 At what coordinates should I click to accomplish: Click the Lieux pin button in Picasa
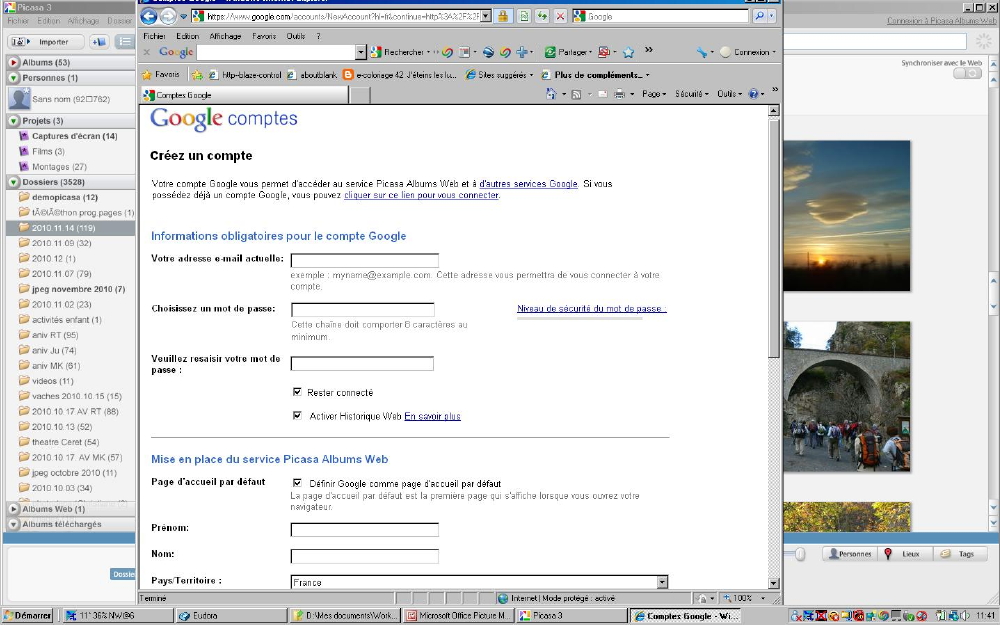click(x=904, y=554)
